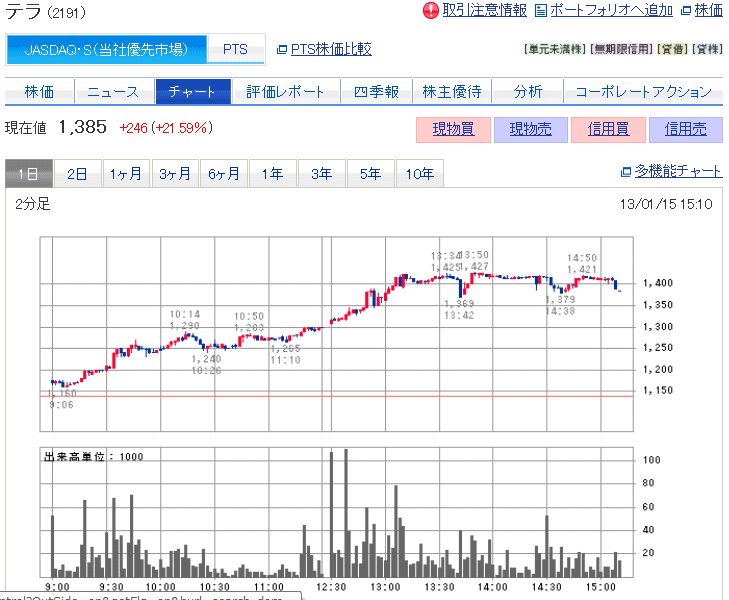Click the popup icon beside 多機能チャート
Image resolution: width=729 pixels, height=600 pixels.
[626, 172]
